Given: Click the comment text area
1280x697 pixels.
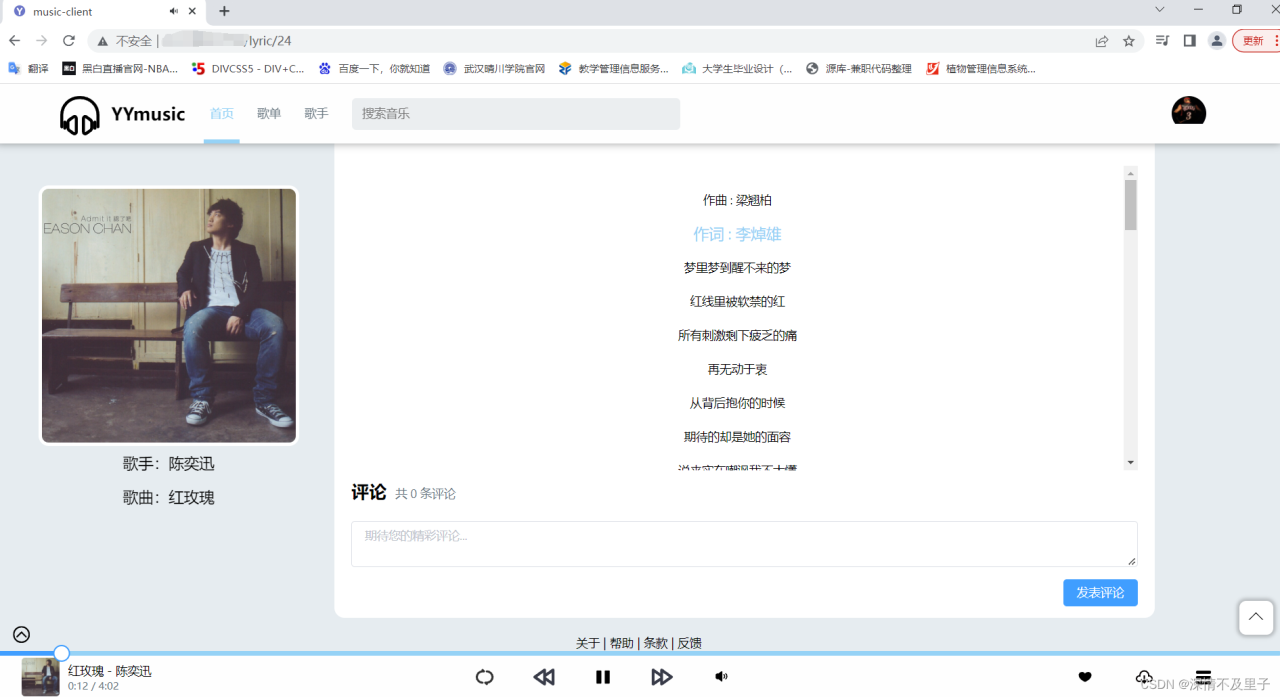Looking at the screenshot, I should tap(744, 544).
